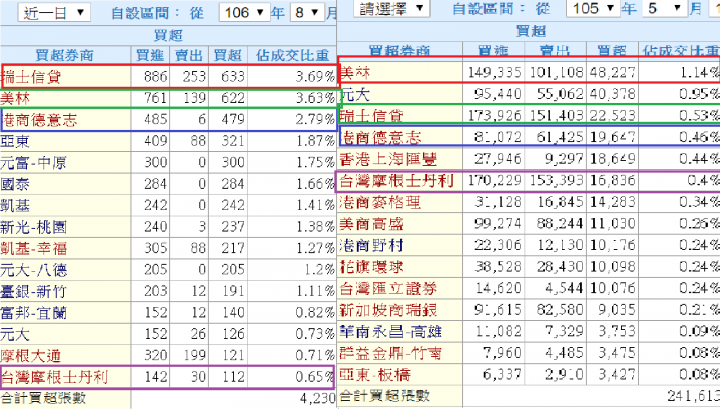Viewport: 720px width, 410px height.
Task: Open 元大 broker link with 152 bought
Action: tap(15, 334)
